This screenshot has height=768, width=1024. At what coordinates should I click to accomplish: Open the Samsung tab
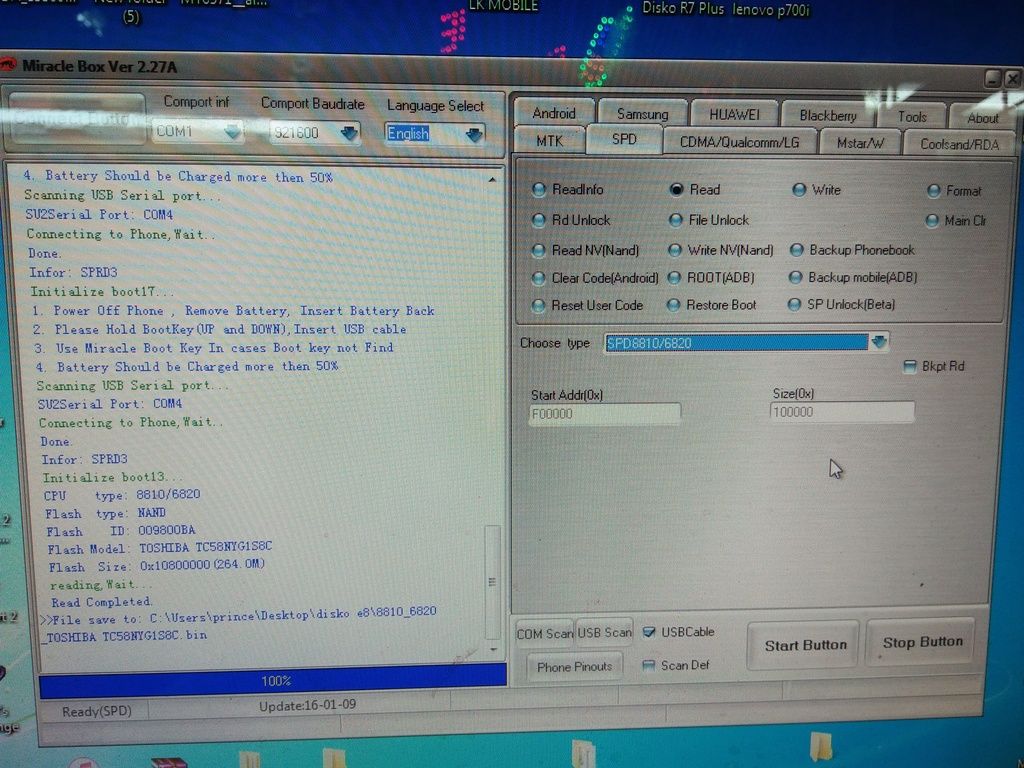642,114
